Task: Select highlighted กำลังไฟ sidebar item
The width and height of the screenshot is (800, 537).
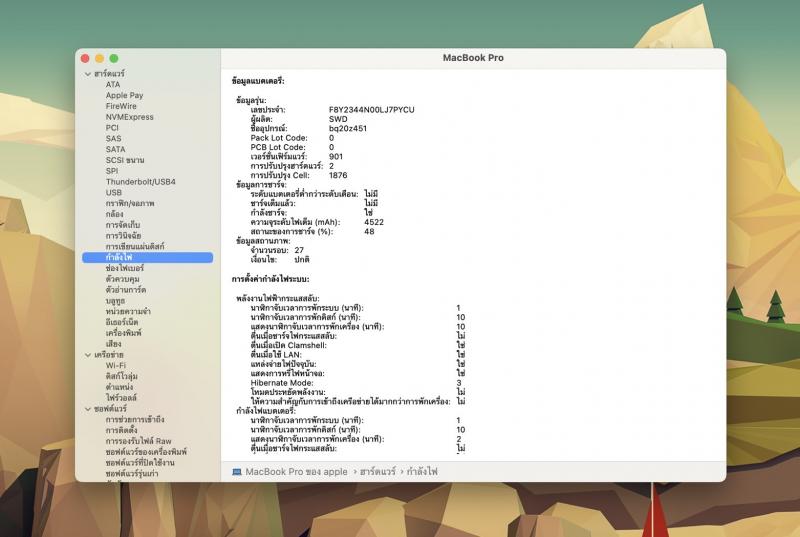Action: [x=147, y=258]
